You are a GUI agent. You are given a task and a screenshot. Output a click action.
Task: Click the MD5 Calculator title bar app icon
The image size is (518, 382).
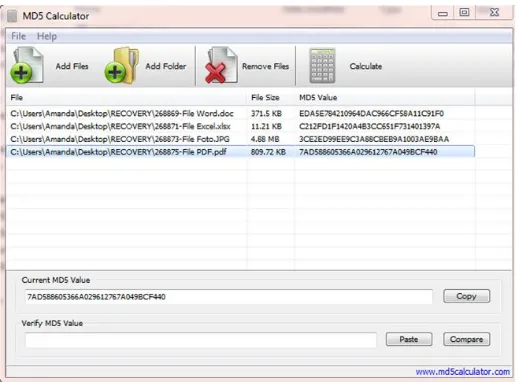pos(12,16)
